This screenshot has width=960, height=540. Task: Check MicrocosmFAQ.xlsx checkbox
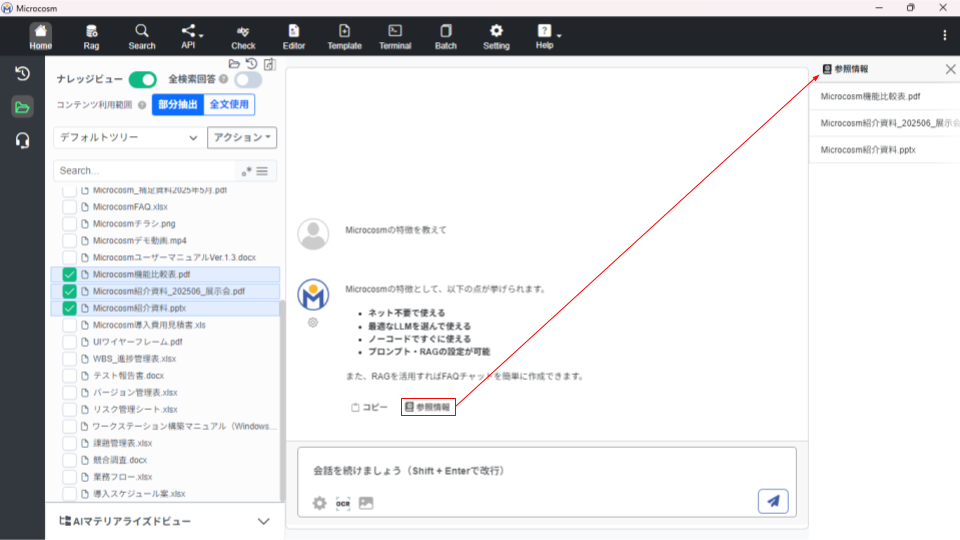click(x=69, y=207)
